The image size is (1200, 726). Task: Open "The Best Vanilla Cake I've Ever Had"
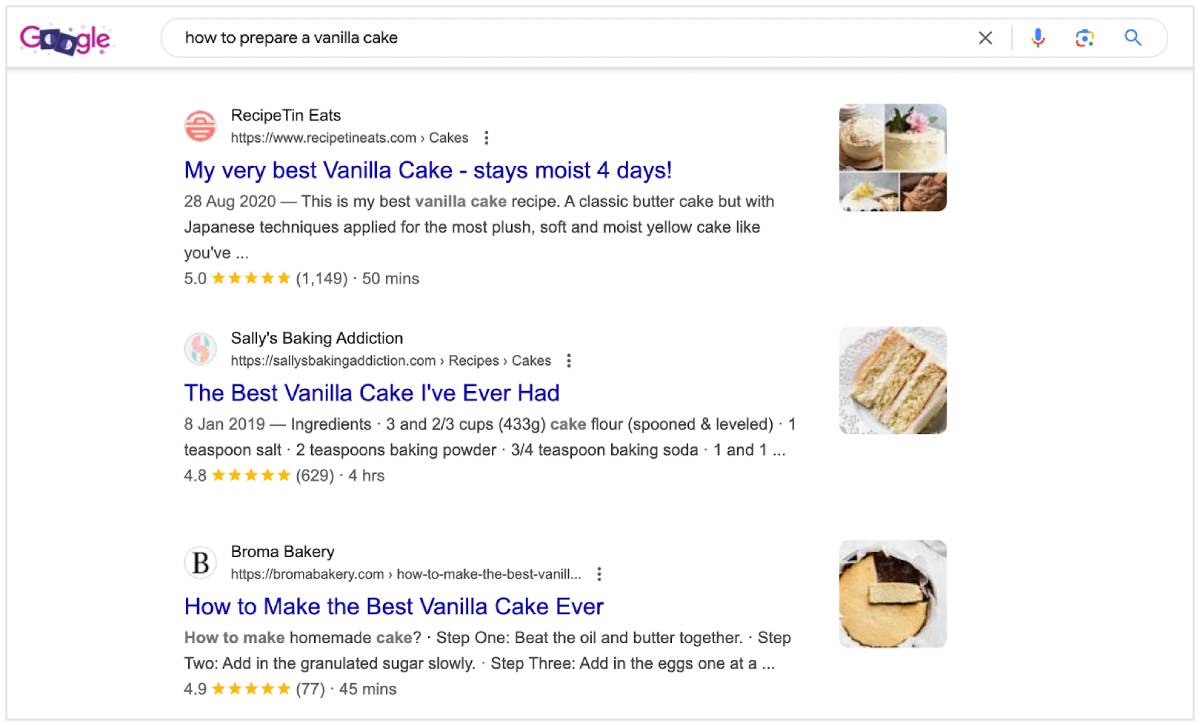pos(372,393)
